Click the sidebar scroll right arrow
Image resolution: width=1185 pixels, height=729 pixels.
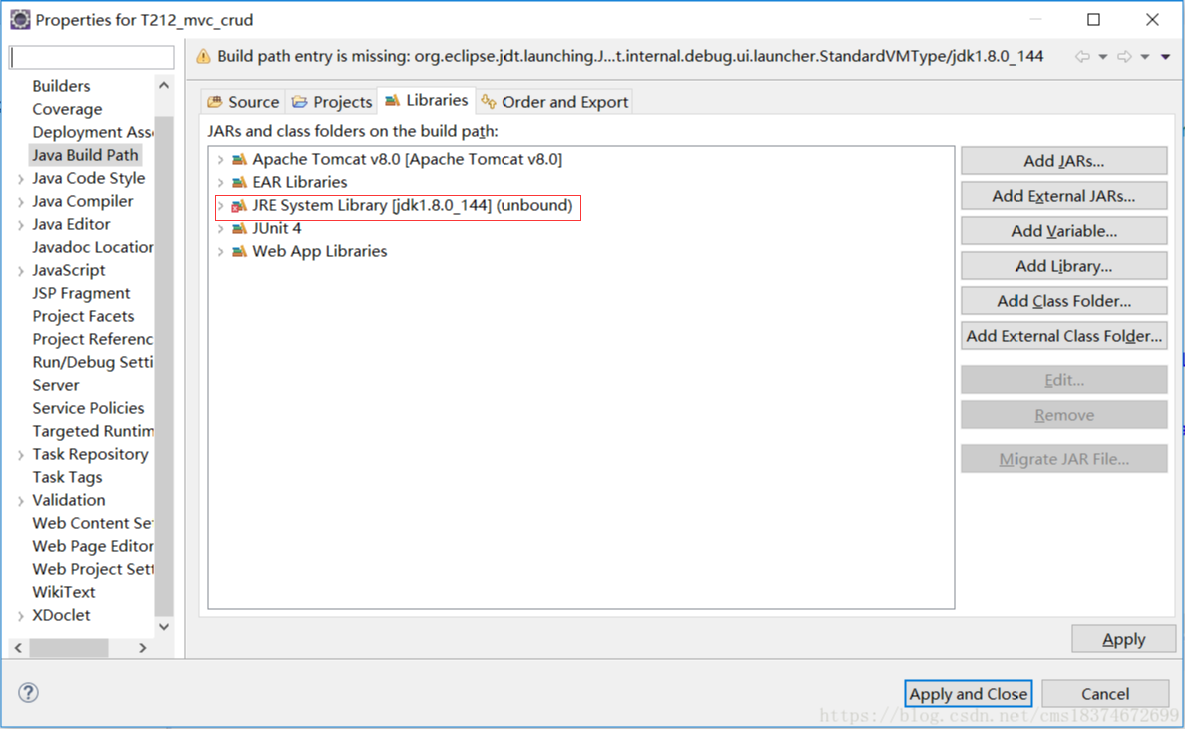(143, 648)
